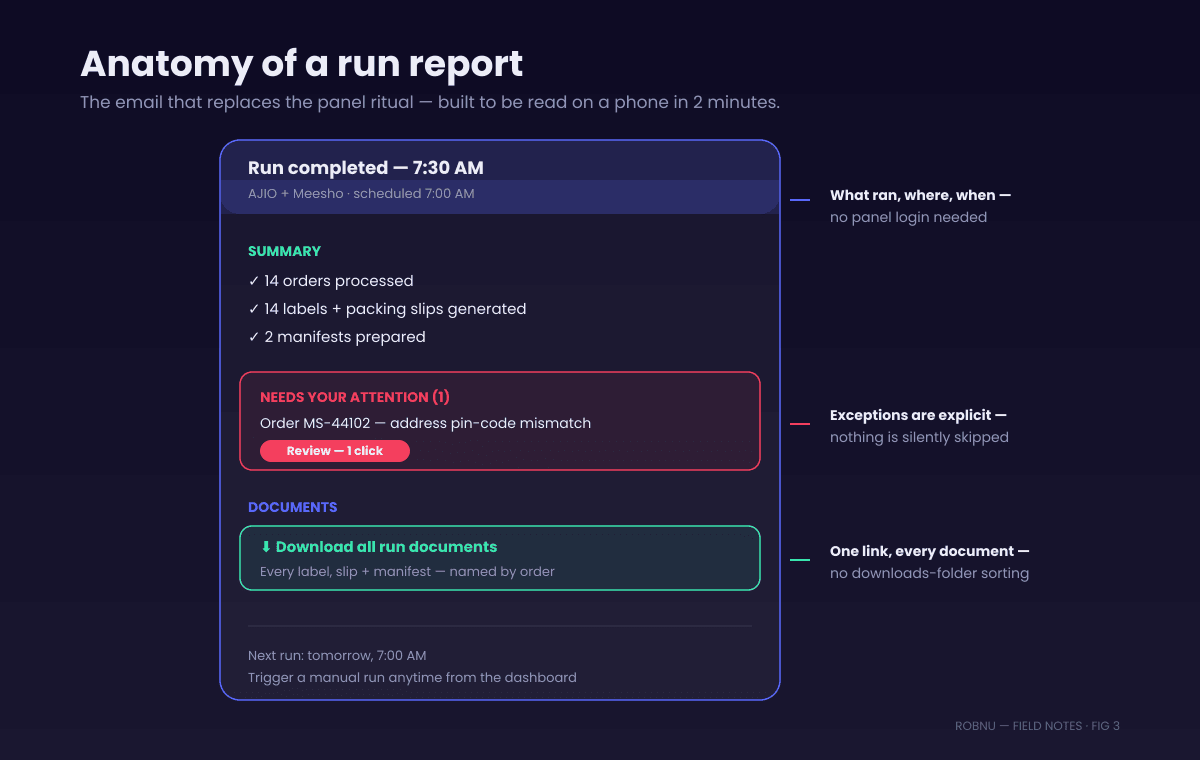Click checkmark beside 14 orders processed

pos(254,281)
